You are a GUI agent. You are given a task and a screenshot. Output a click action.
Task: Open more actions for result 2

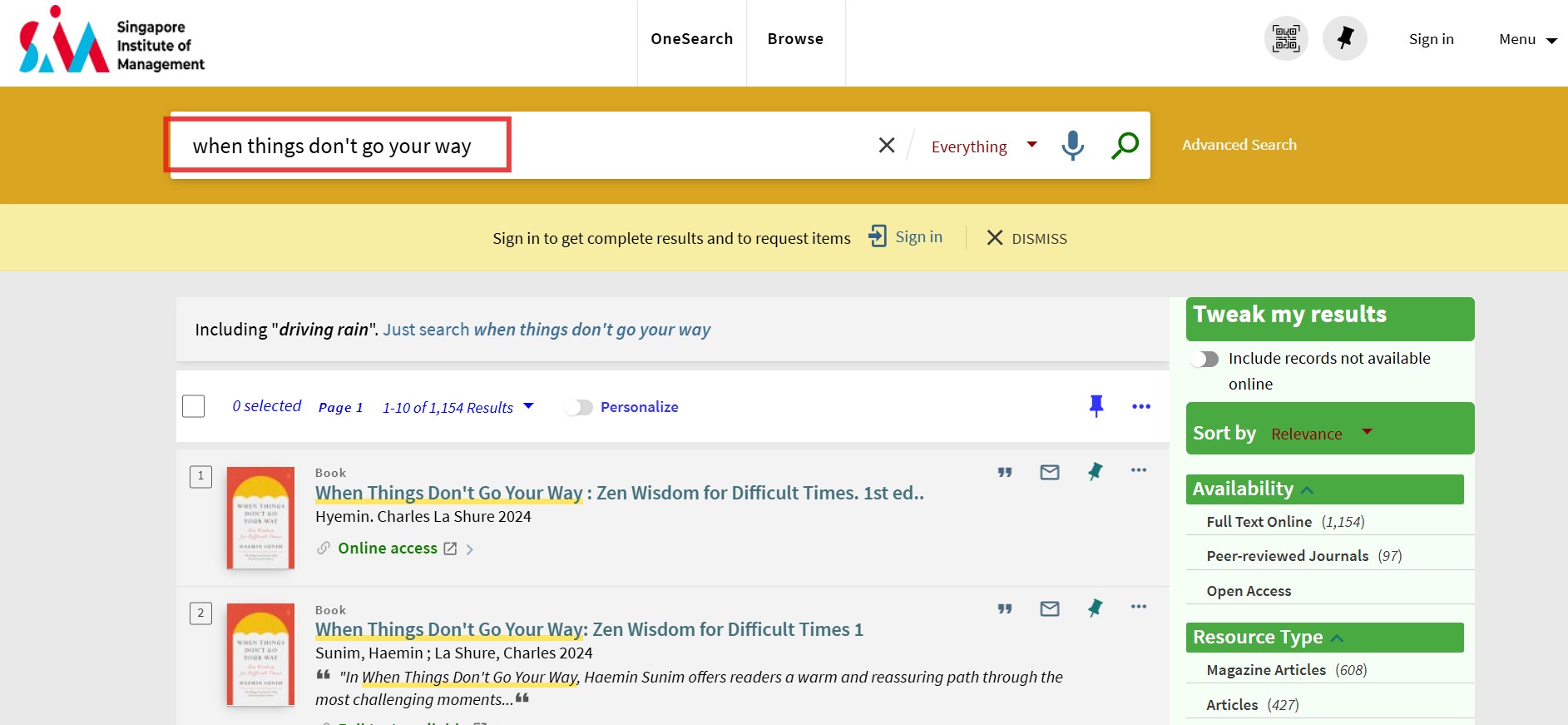tap(1139, 607)
